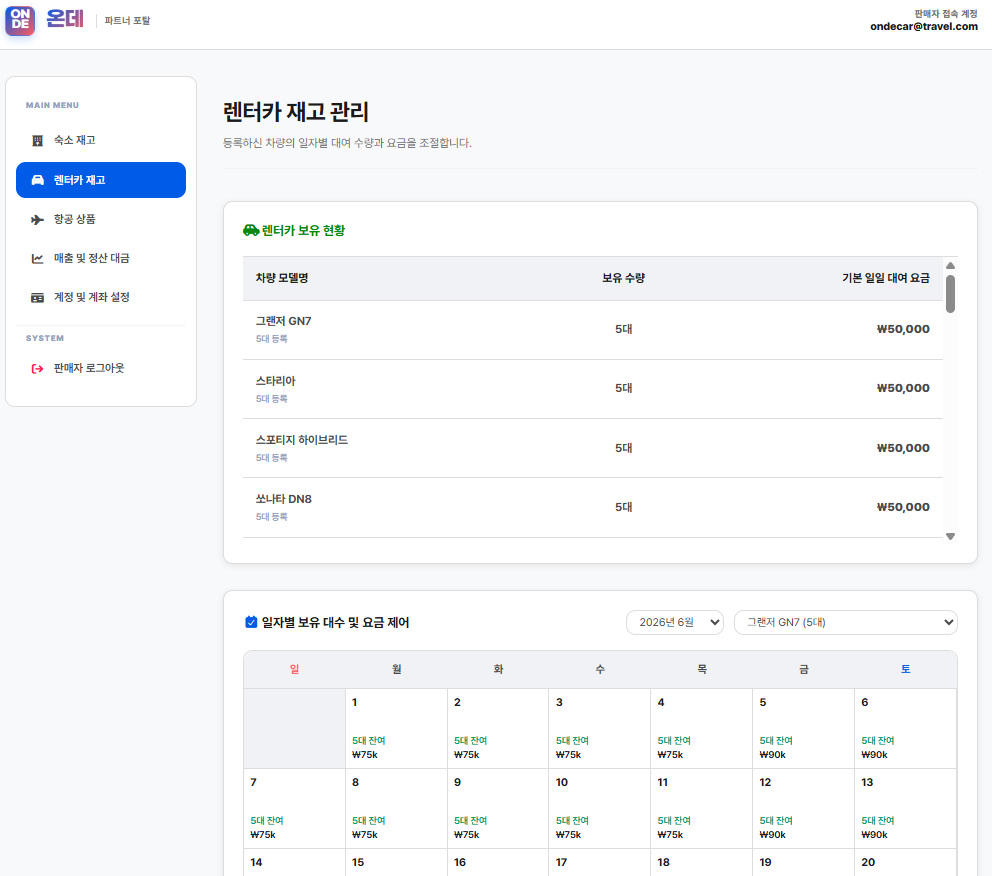
Task: Click the 항공 상품 airplane icon
Action: pos(37,219)
